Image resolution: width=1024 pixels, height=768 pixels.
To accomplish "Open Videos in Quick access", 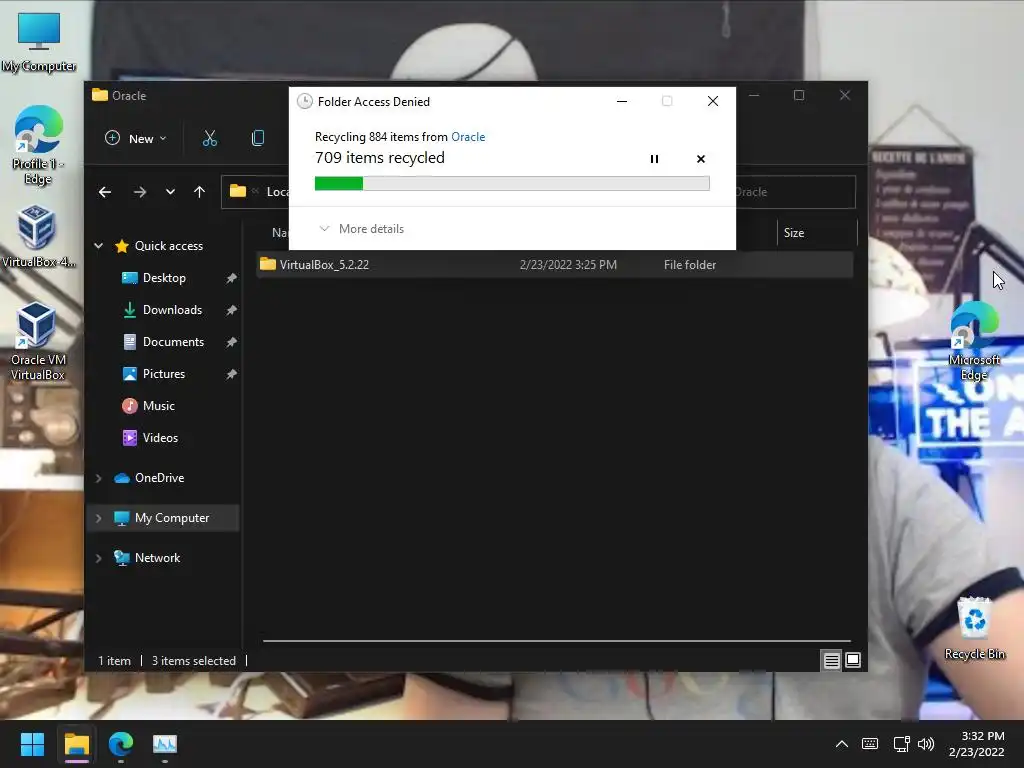I will click(x=160, y=438).
